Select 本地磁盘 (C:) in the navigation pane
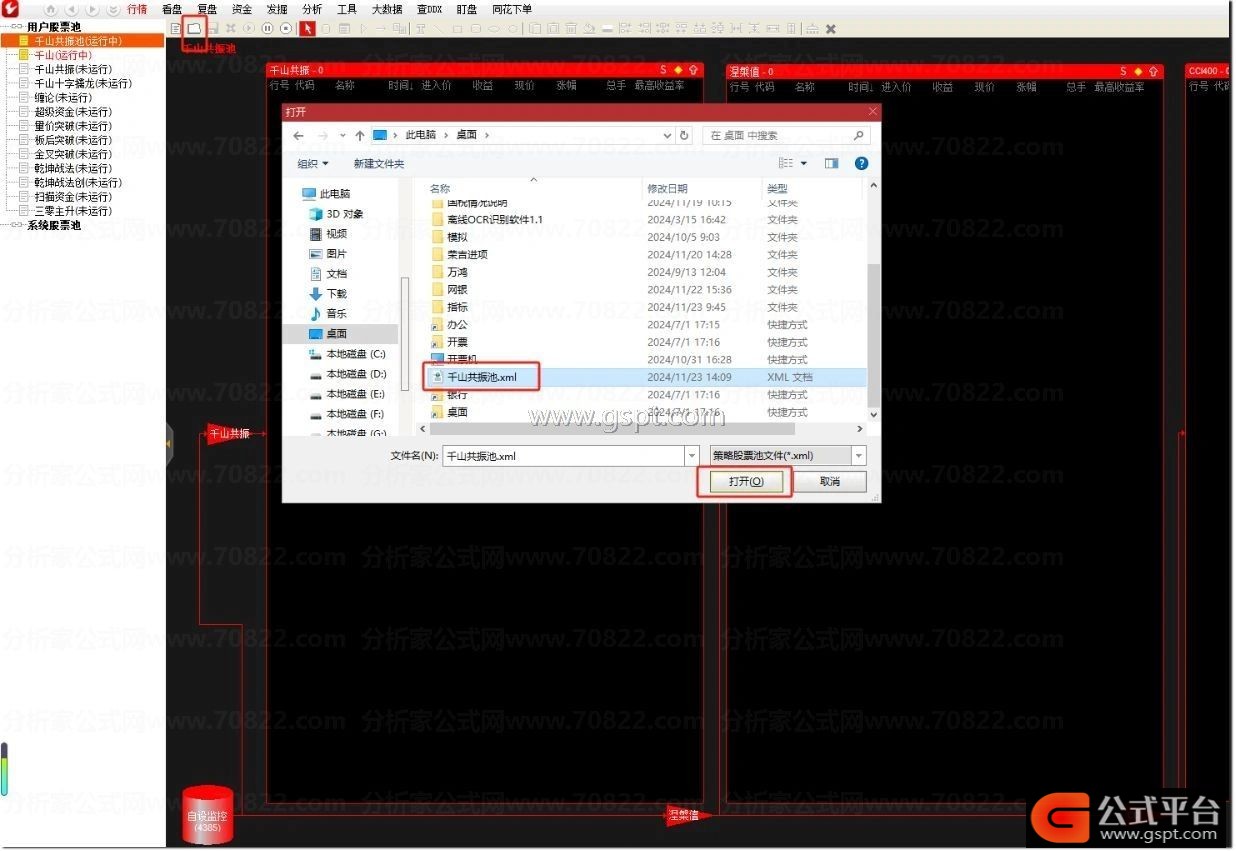This screenshot has height=851, width=1236. click(347, 354)
